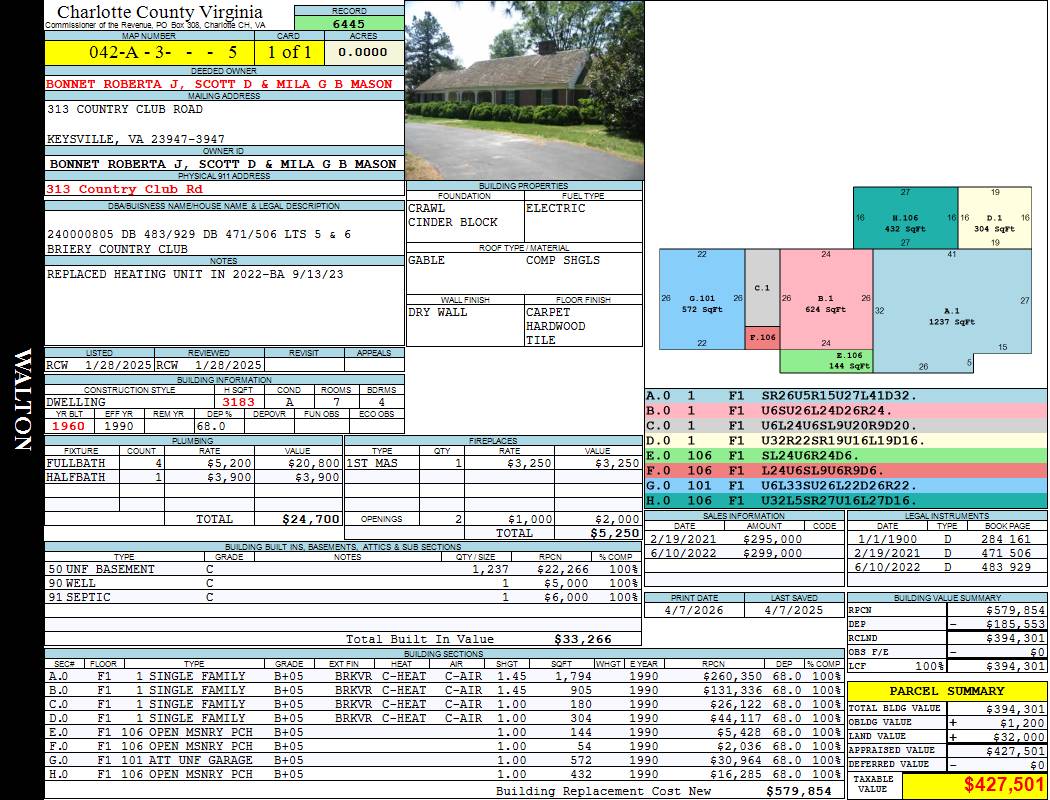This screenshot has width=1050, height=800.
Task: Click the "1 of 1" card indicator
Action: (x=289, y=52)
